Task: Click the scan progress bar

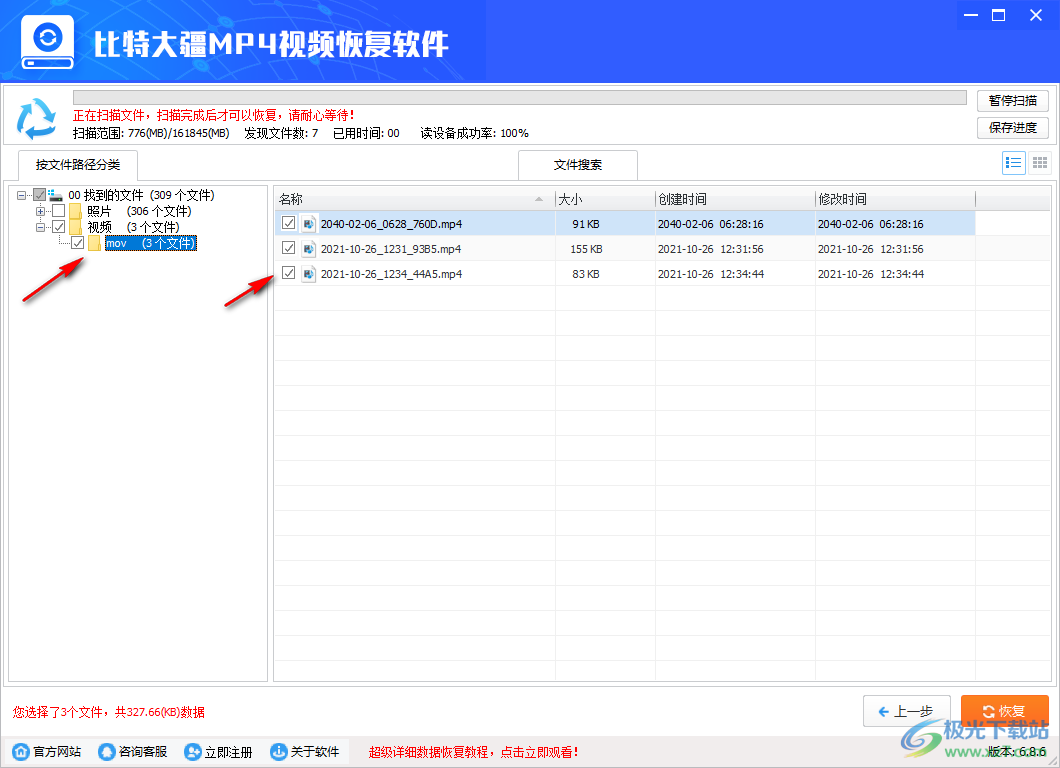Action: (x=520, y=97)
